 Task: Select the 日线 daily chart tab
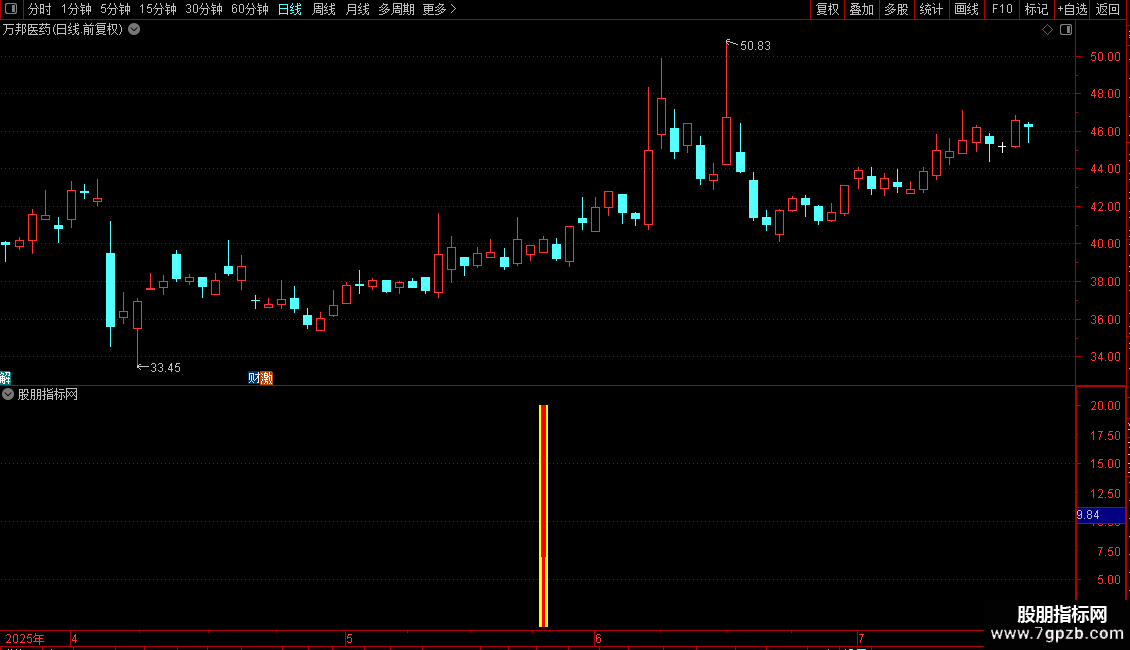[290, 9]
